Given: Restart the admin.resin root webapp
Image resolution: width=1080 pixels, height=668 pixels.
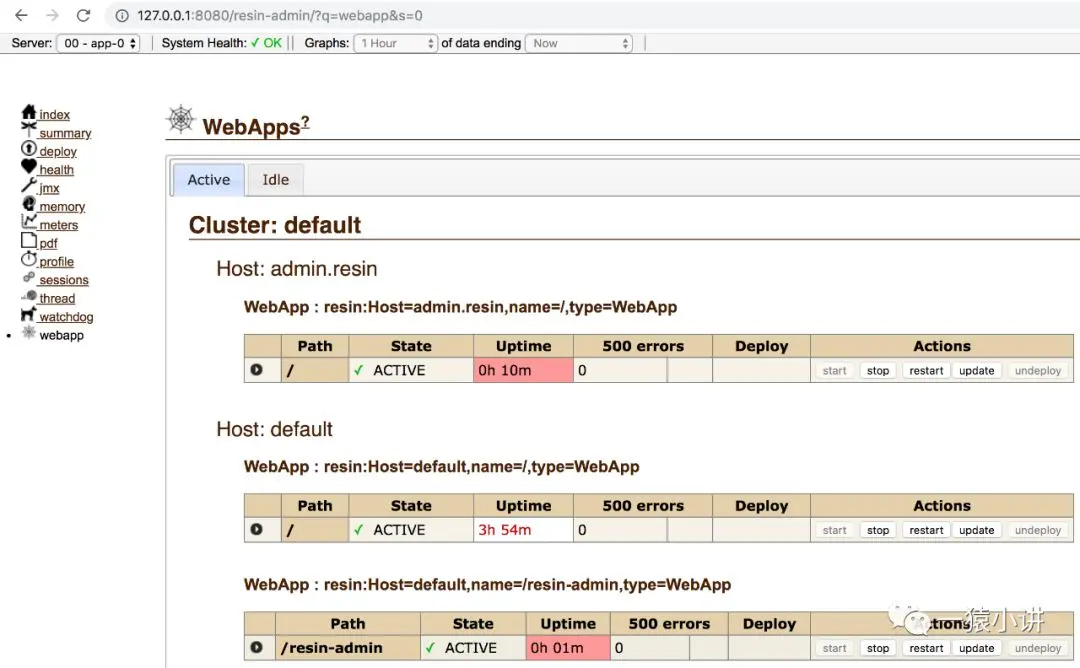Looking at the screenshot, I should 926,370.
